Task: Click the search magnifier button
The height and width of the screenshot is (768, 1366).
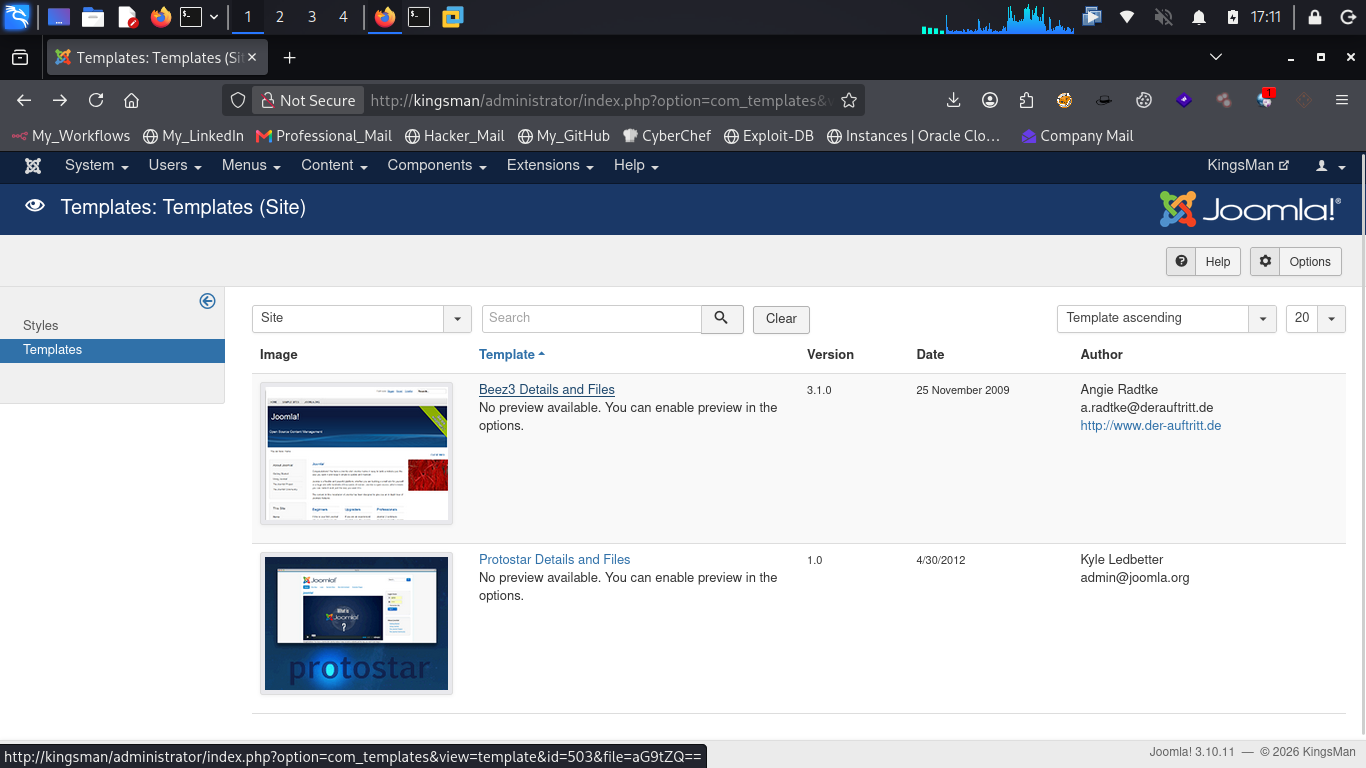Action: [722, 318]
